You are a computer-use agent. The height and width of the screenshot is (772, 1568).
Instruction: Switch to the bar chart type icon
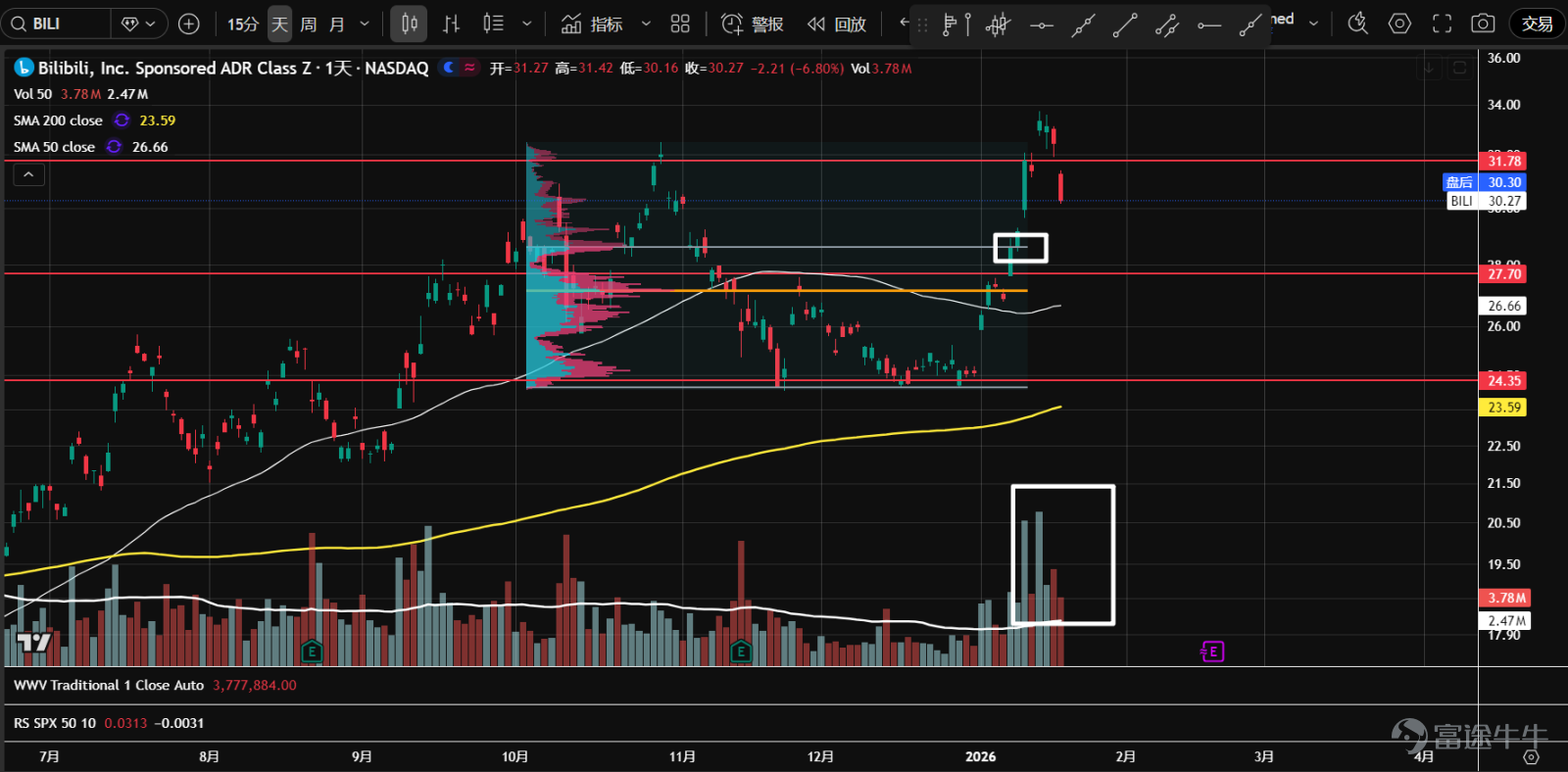451,24
